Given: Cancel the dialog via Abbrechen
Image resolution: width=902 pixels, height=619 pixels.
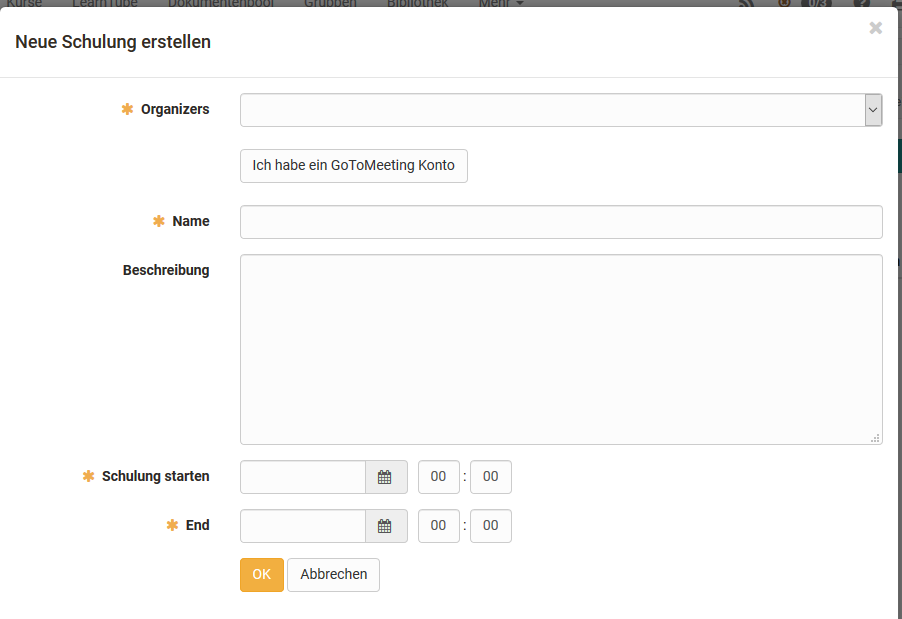Looking at the screenshot, I should [333, 574].
